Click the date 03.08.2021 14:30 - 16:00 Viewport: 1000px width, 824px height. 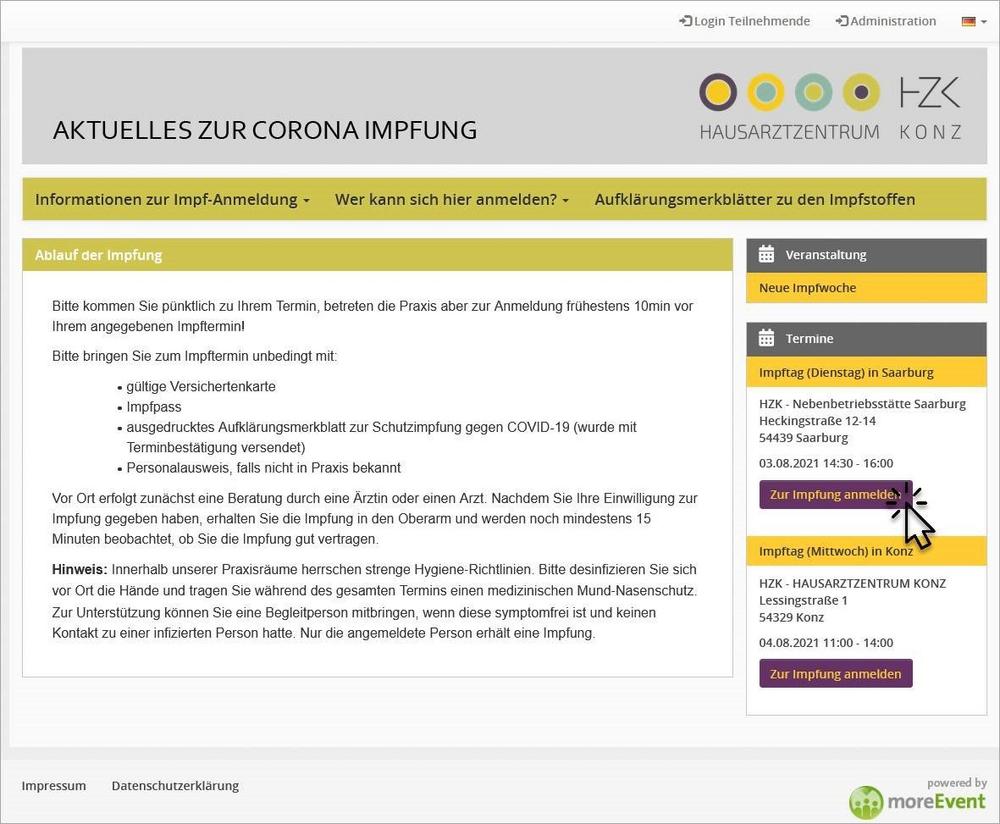click(x=826, y=463)
